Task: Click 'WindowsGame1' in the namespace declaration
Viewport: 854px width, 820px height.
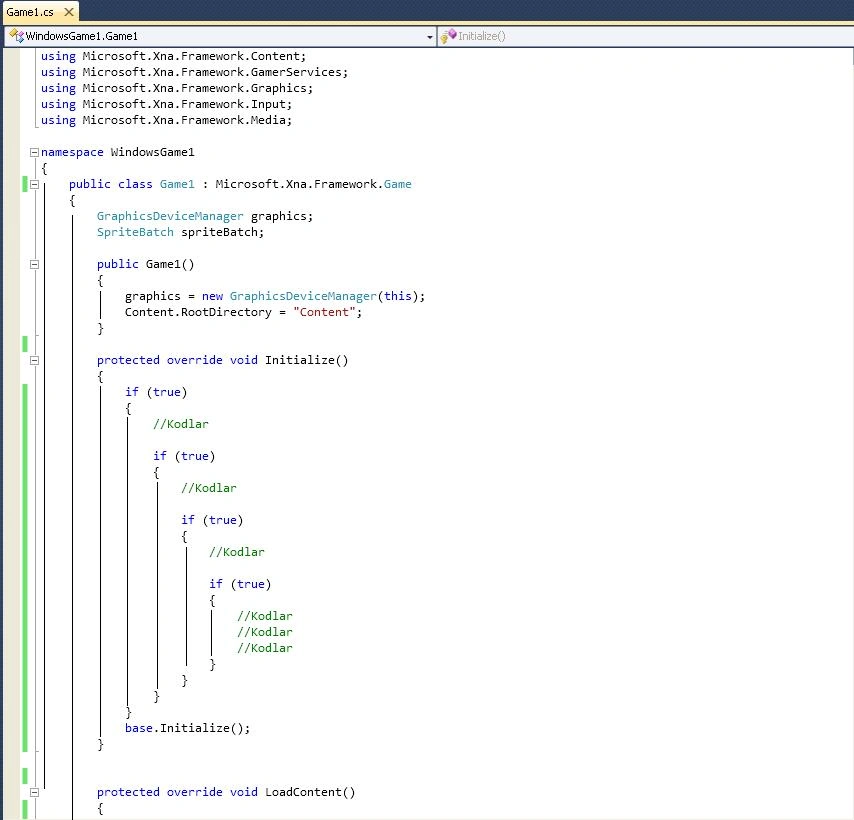Action: click(x=152, y=152)
